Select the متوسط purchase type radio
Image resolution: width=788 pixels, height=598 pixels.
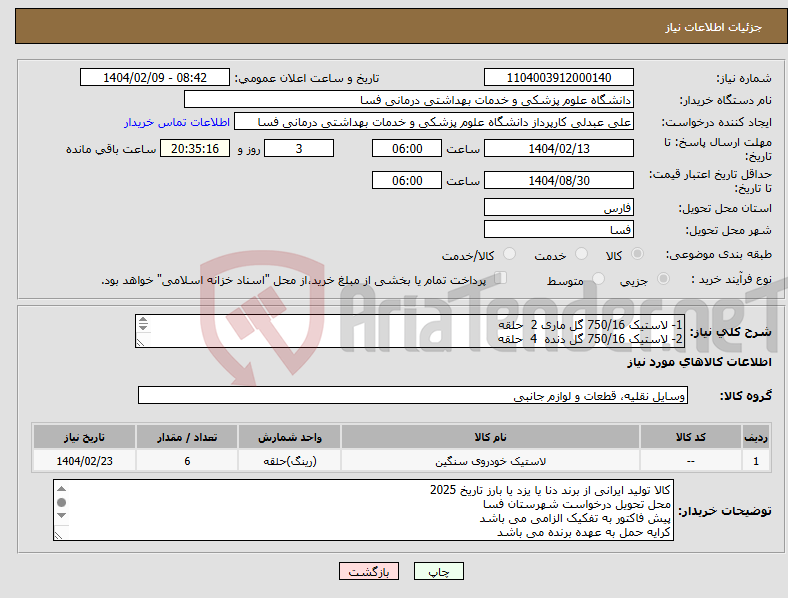coord(599,278)
